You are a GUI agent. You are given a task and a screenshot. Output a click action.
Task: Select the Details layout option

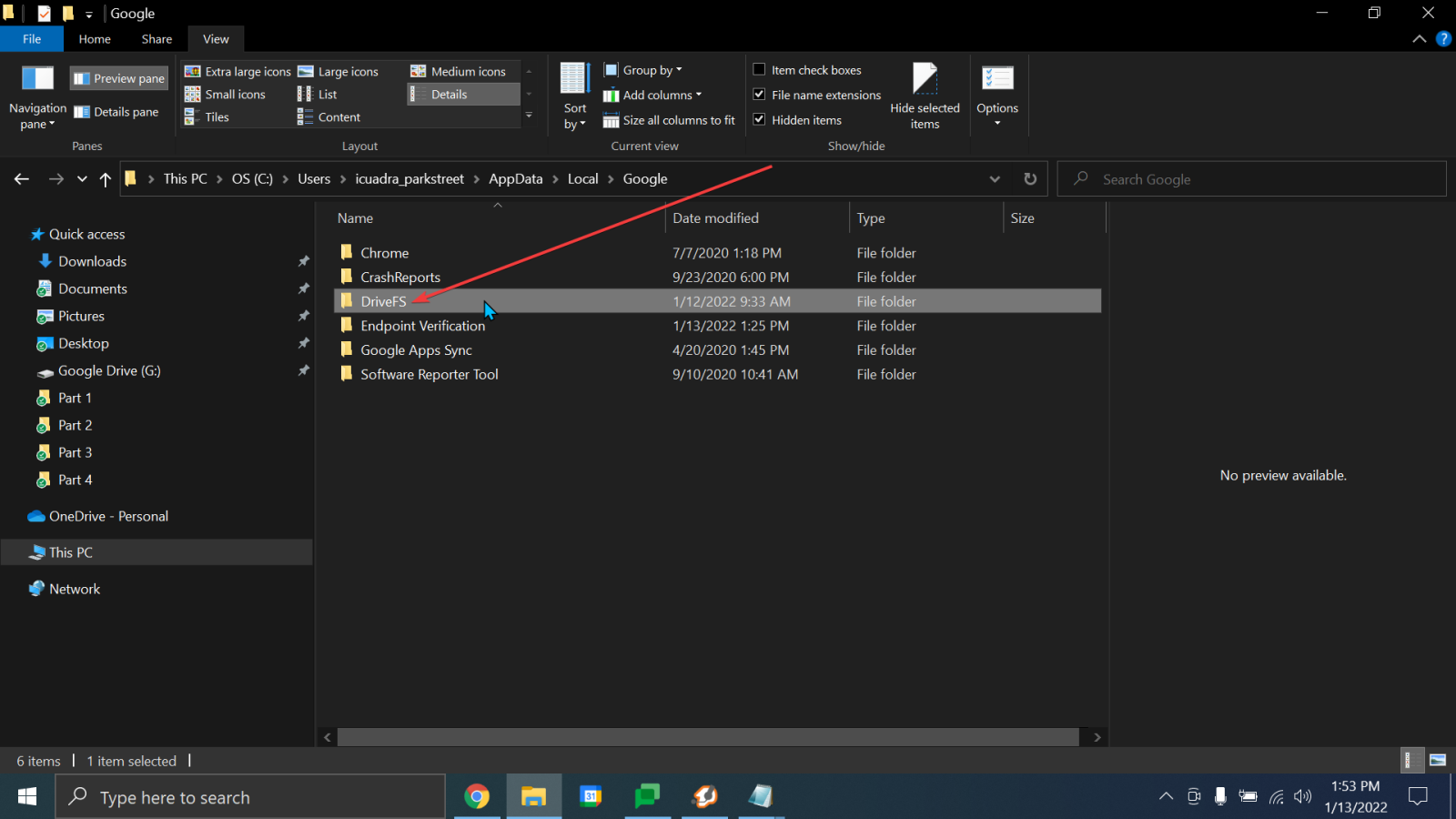coord(463,94)
